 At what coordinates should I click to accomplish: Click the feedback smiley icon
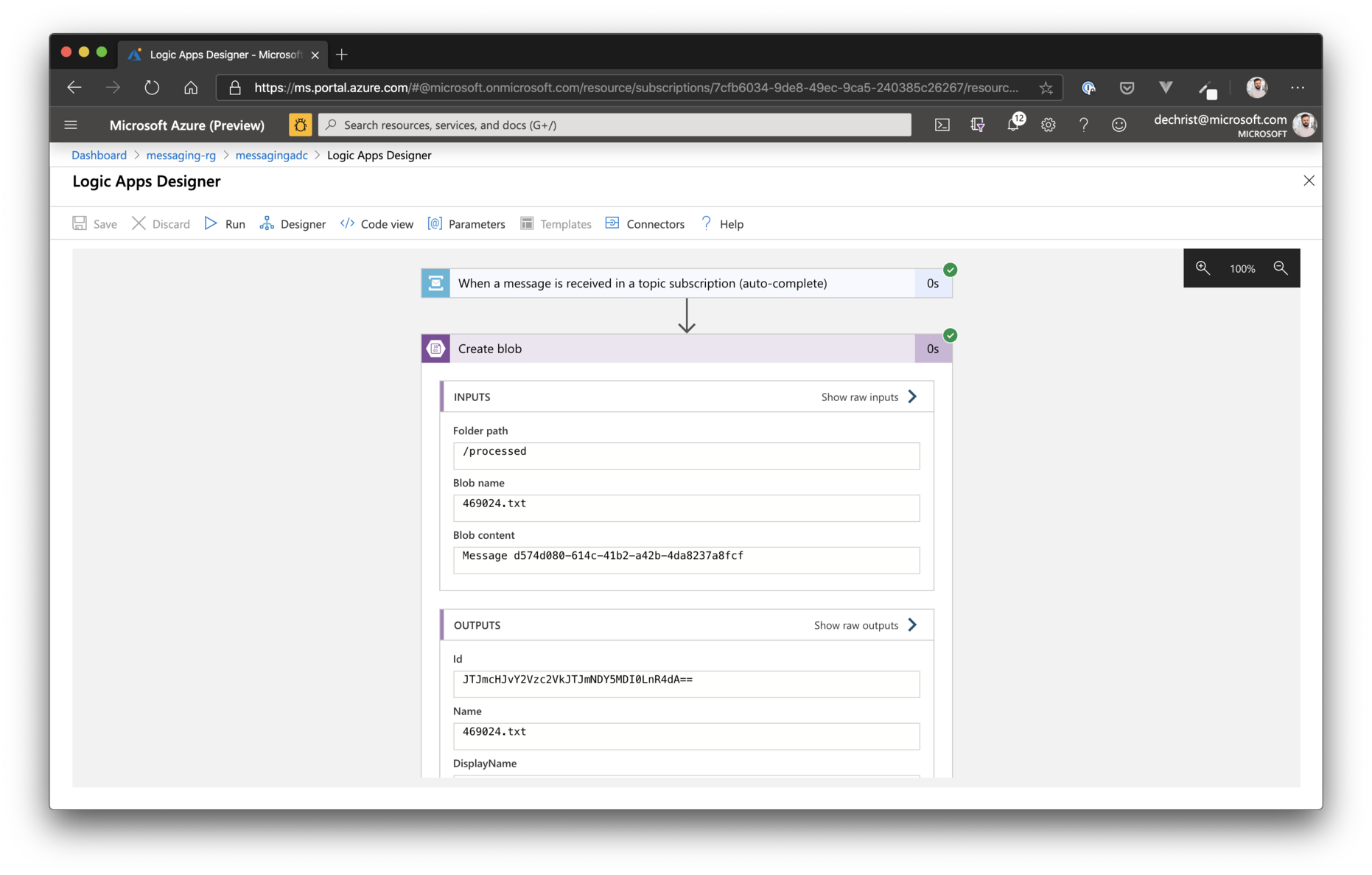click(x=1119, y=125)
